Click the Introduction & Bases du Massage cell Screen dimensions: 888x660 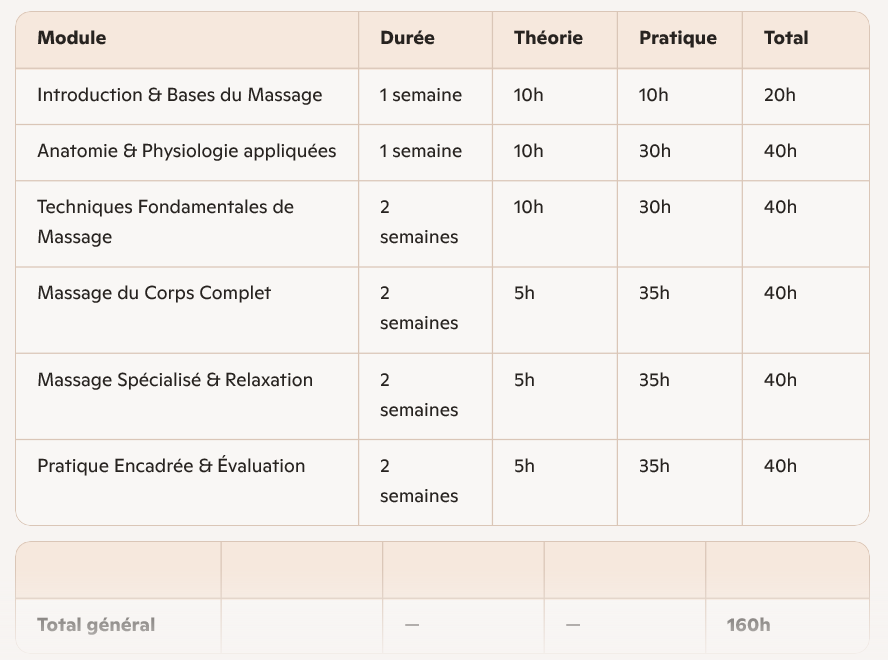[180, 95]
